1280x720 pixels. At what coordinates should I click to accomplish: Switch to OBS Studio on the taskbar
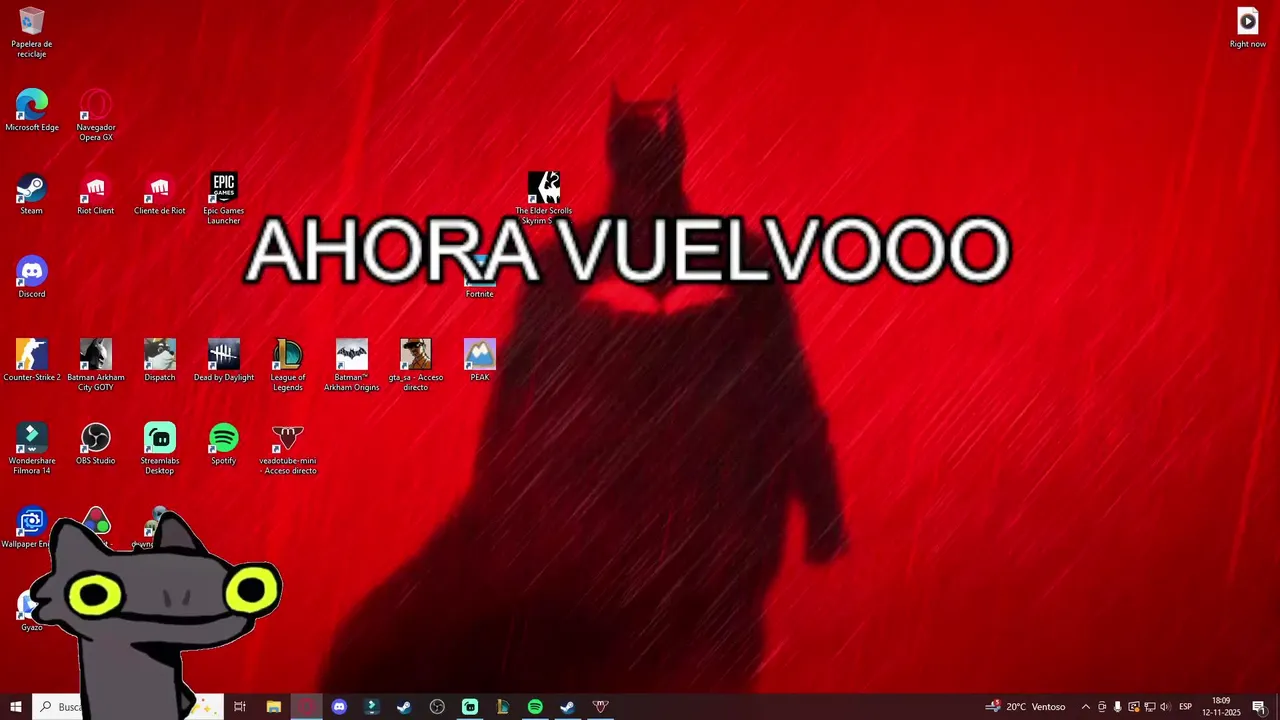[437, 707]
